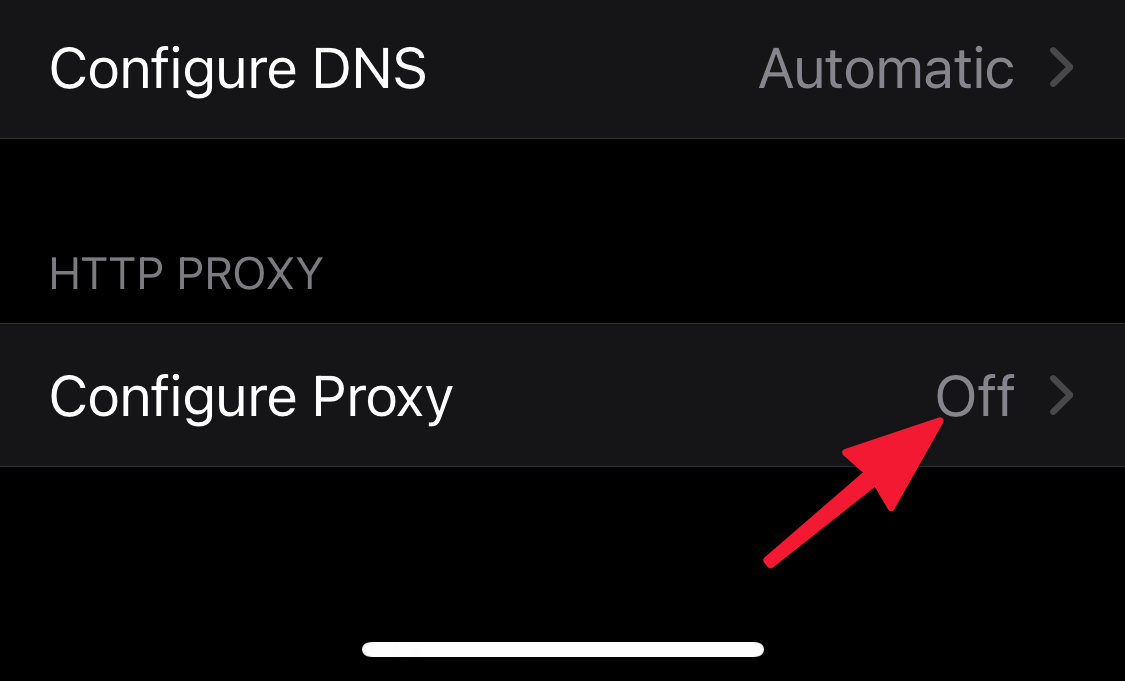Screen dimensions: 1125x681
Task: Tap empty black area below Configure Proxy
Action: (359, 545)
